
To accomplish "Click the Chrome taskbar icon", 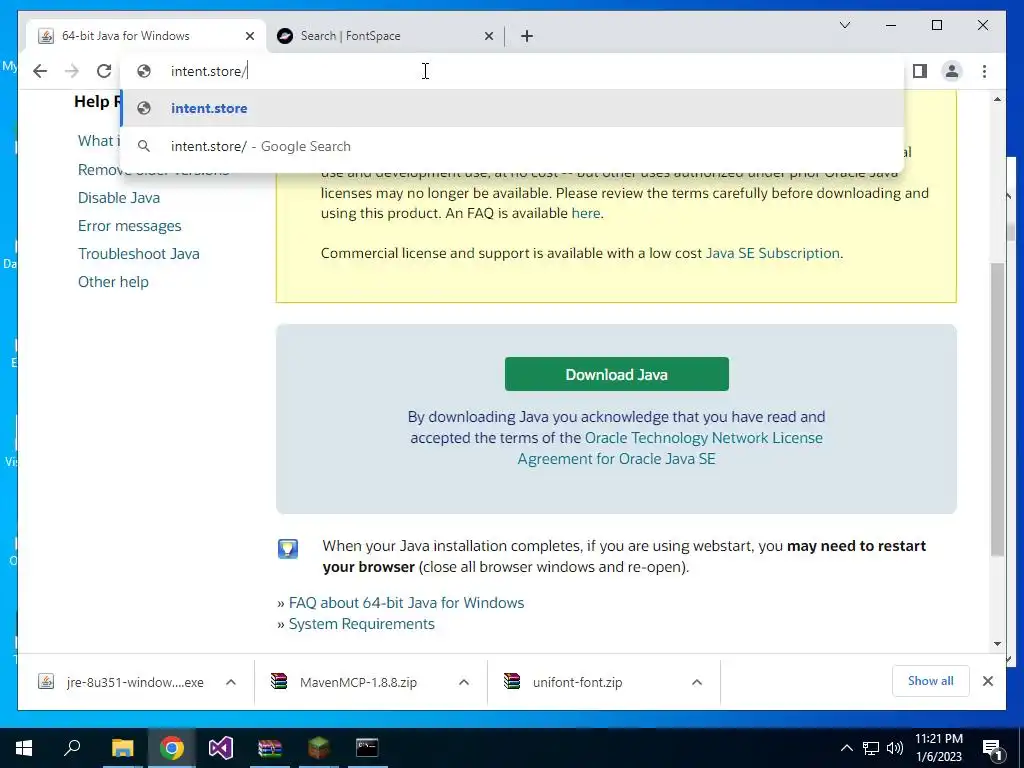I will (x=172, y=748).
